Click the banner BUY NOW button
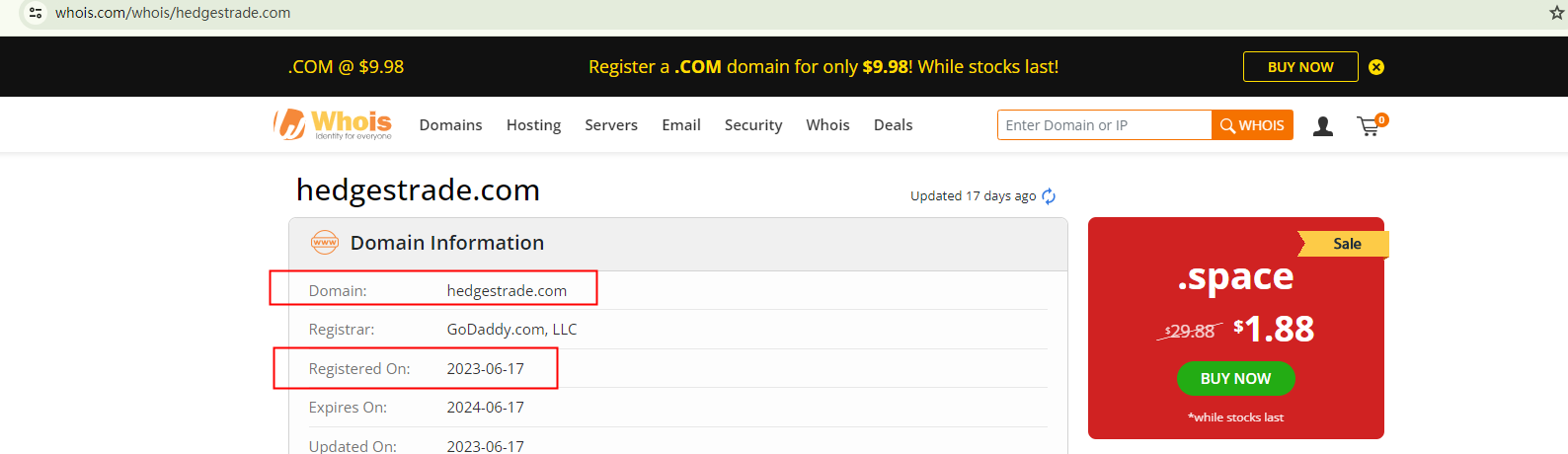 [x=1300, y=67]
